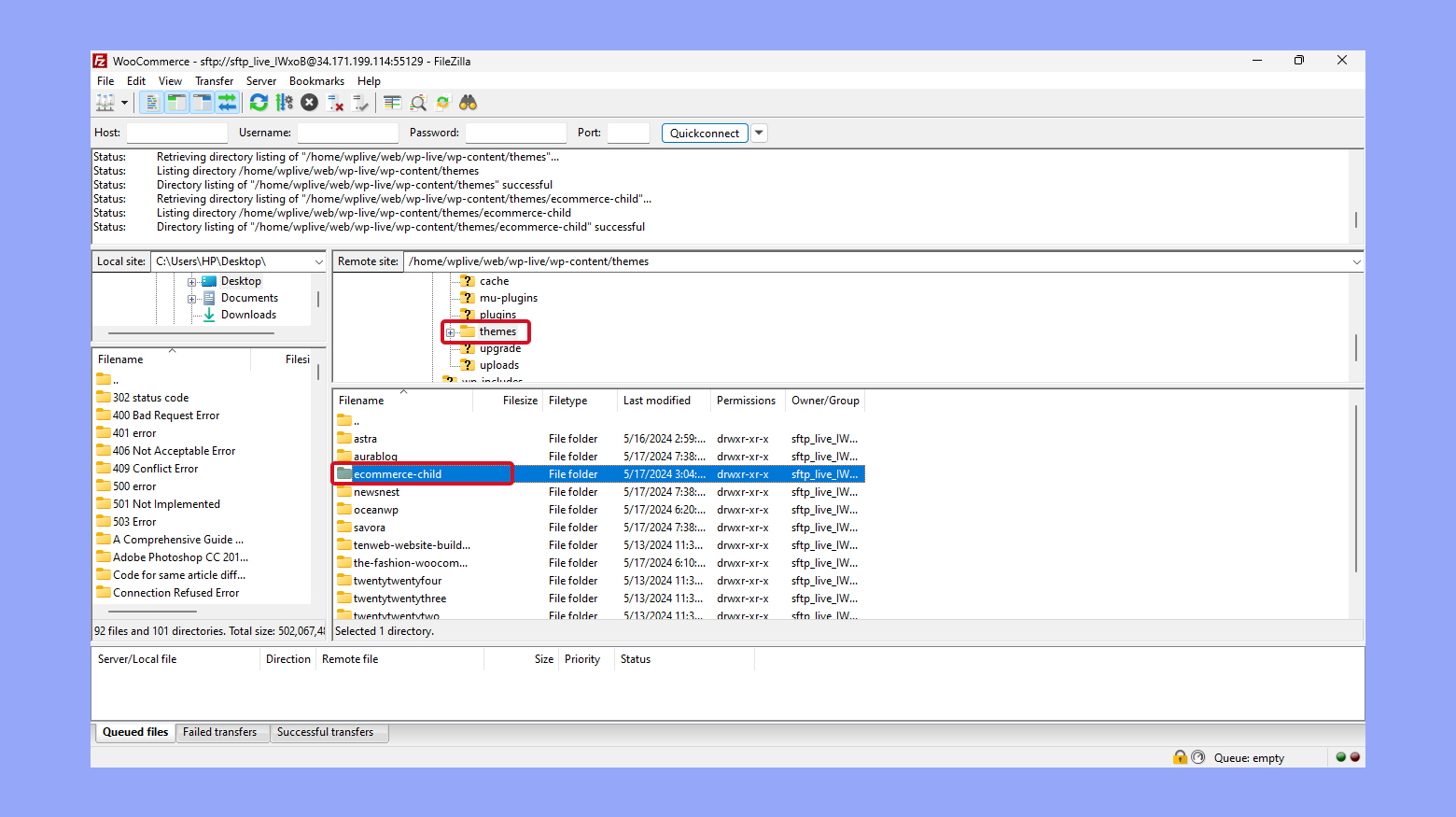
Task: Sort remote files by Last modified
Action: pyautogui.click(x=657, y=401)
